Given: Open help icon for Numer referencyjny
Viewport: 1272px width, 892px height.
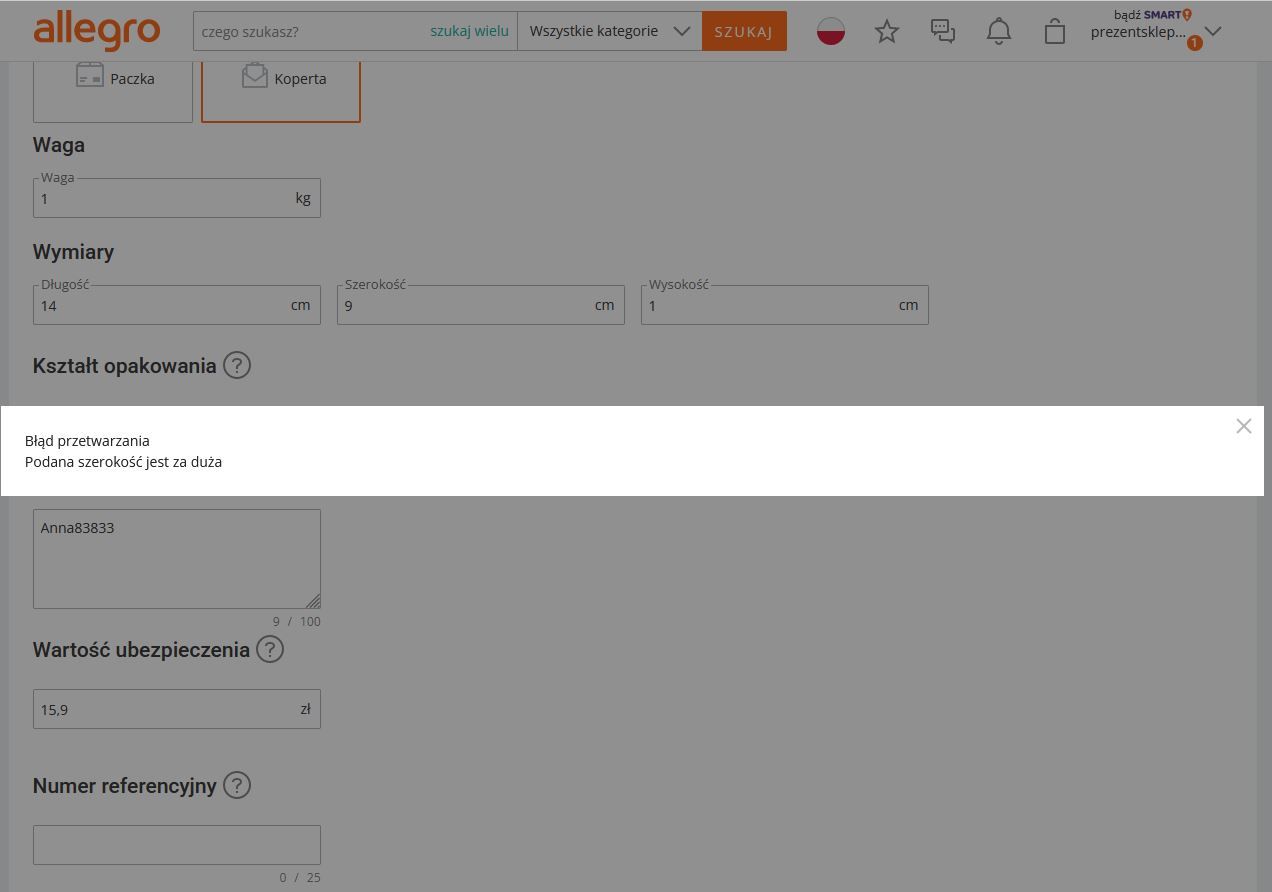Looking at the screenshot, I should point(237,785).
